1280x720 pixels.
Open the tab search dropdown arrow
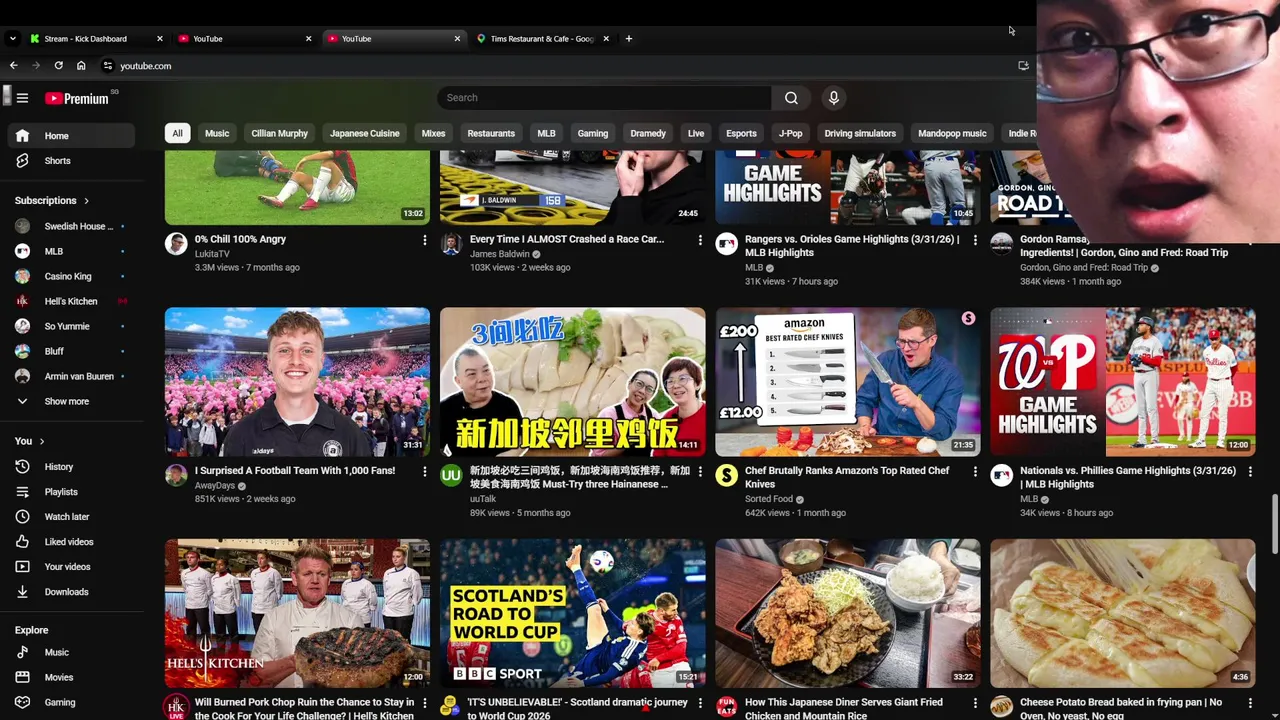tap(12, 39)
